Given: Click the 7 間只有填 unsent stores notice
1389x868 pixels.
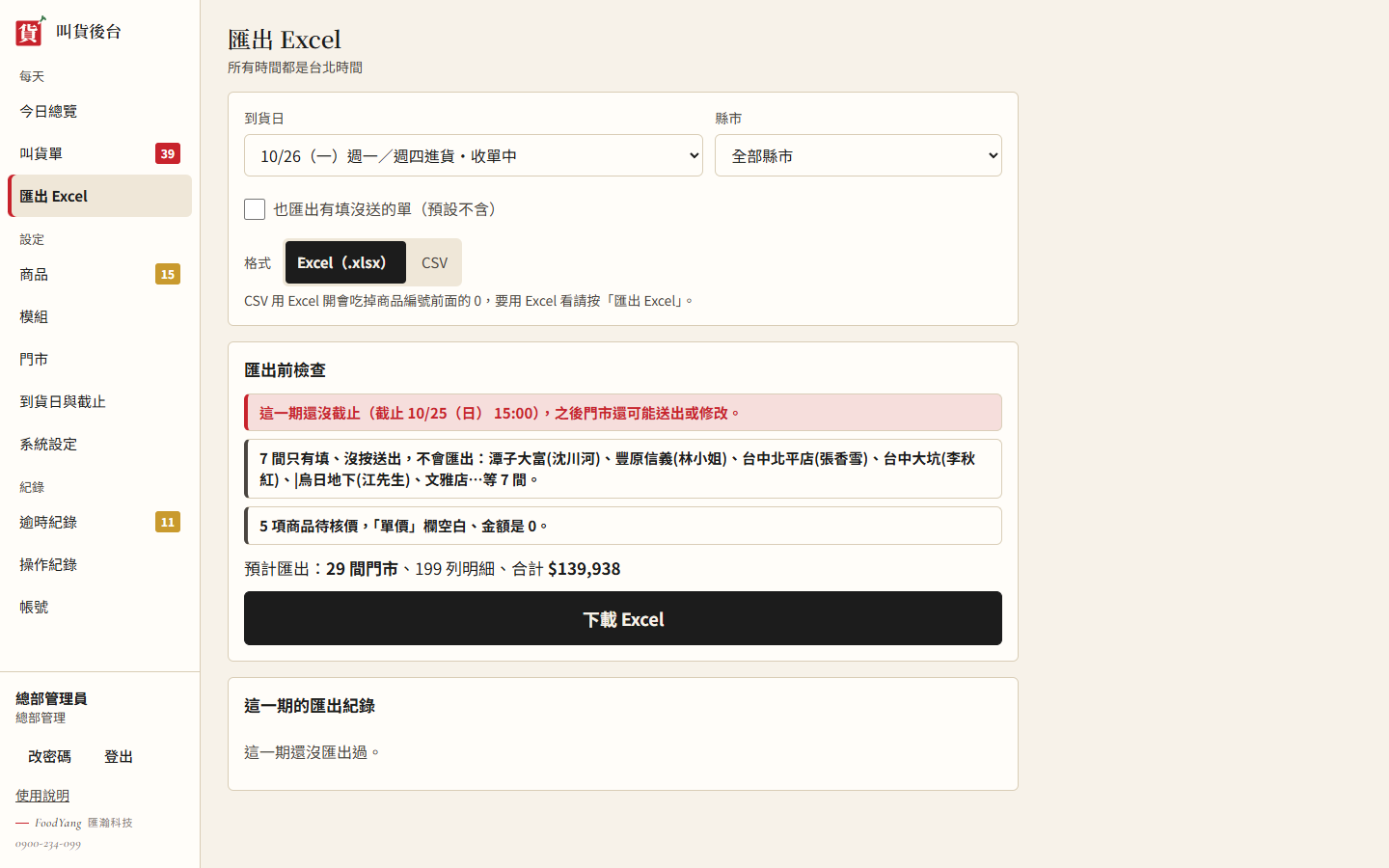Looking at the screenshot, I should click(623, 469).
